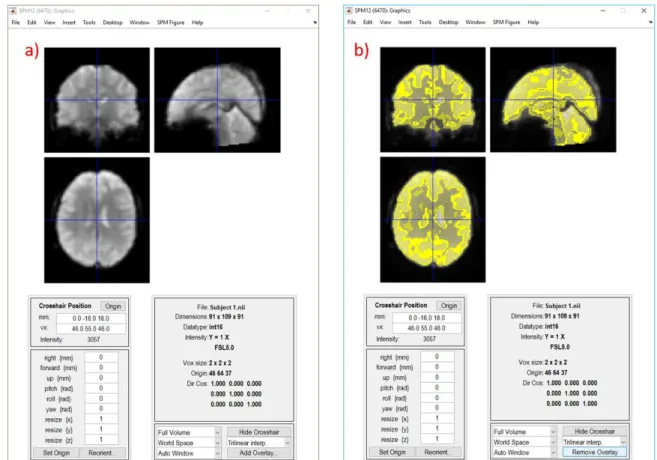Expand Full Volume dropdown in left window
Screen dimensions: 657x460
point(217,432)
